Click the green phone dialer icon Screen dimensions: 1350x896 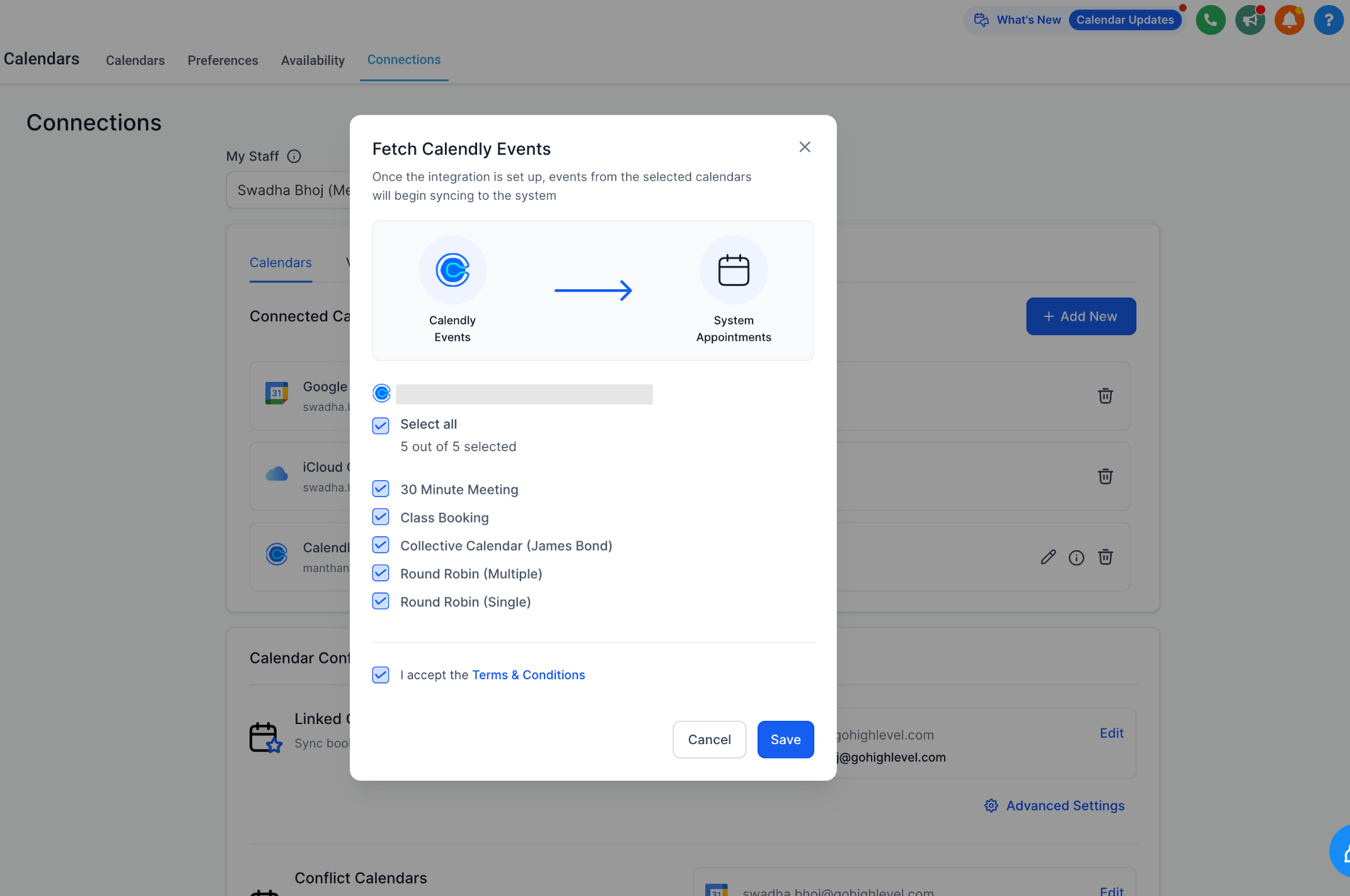tap(1210, 20)
